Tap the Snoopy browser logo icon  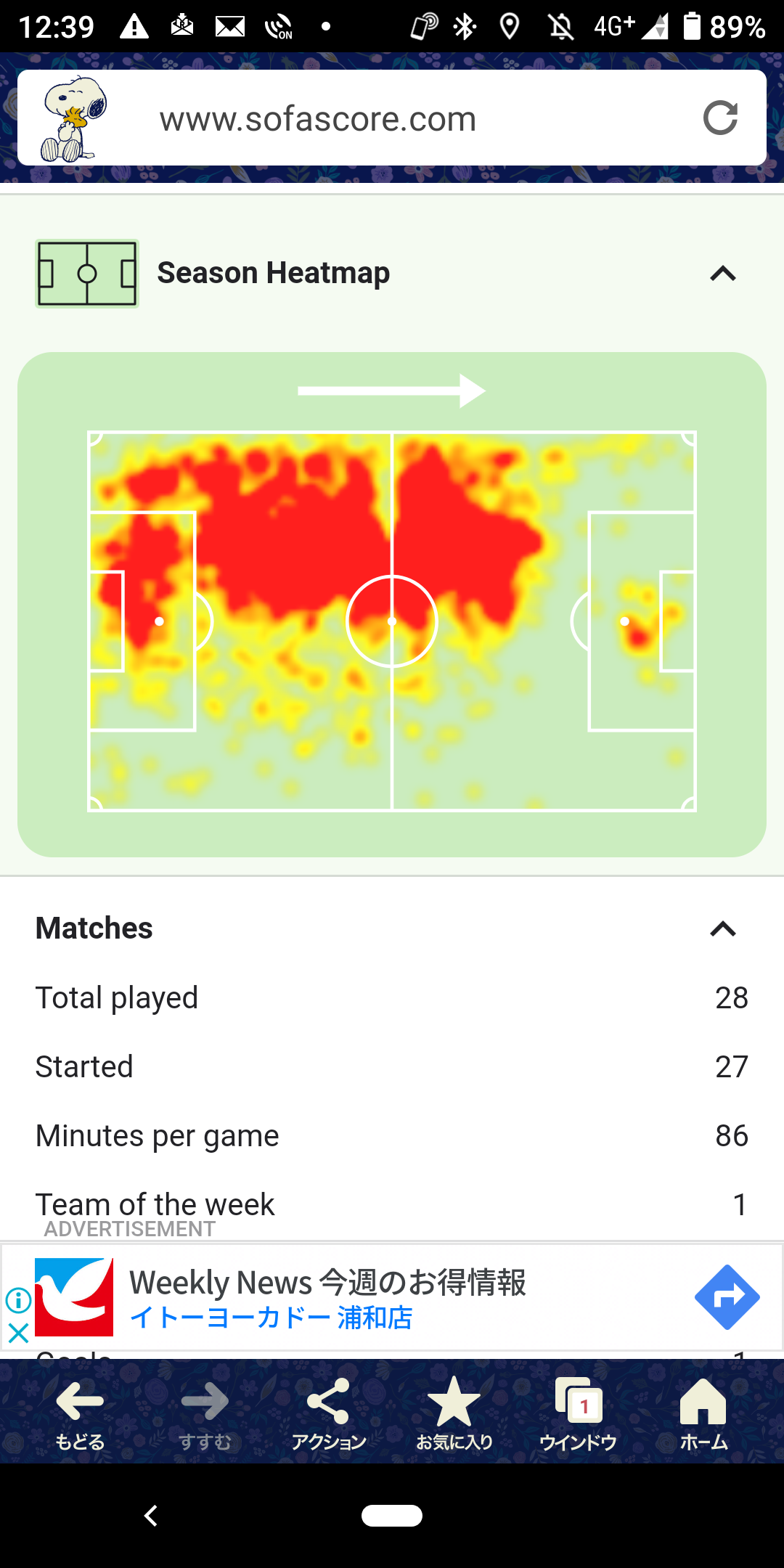click(x=74, y=119)
